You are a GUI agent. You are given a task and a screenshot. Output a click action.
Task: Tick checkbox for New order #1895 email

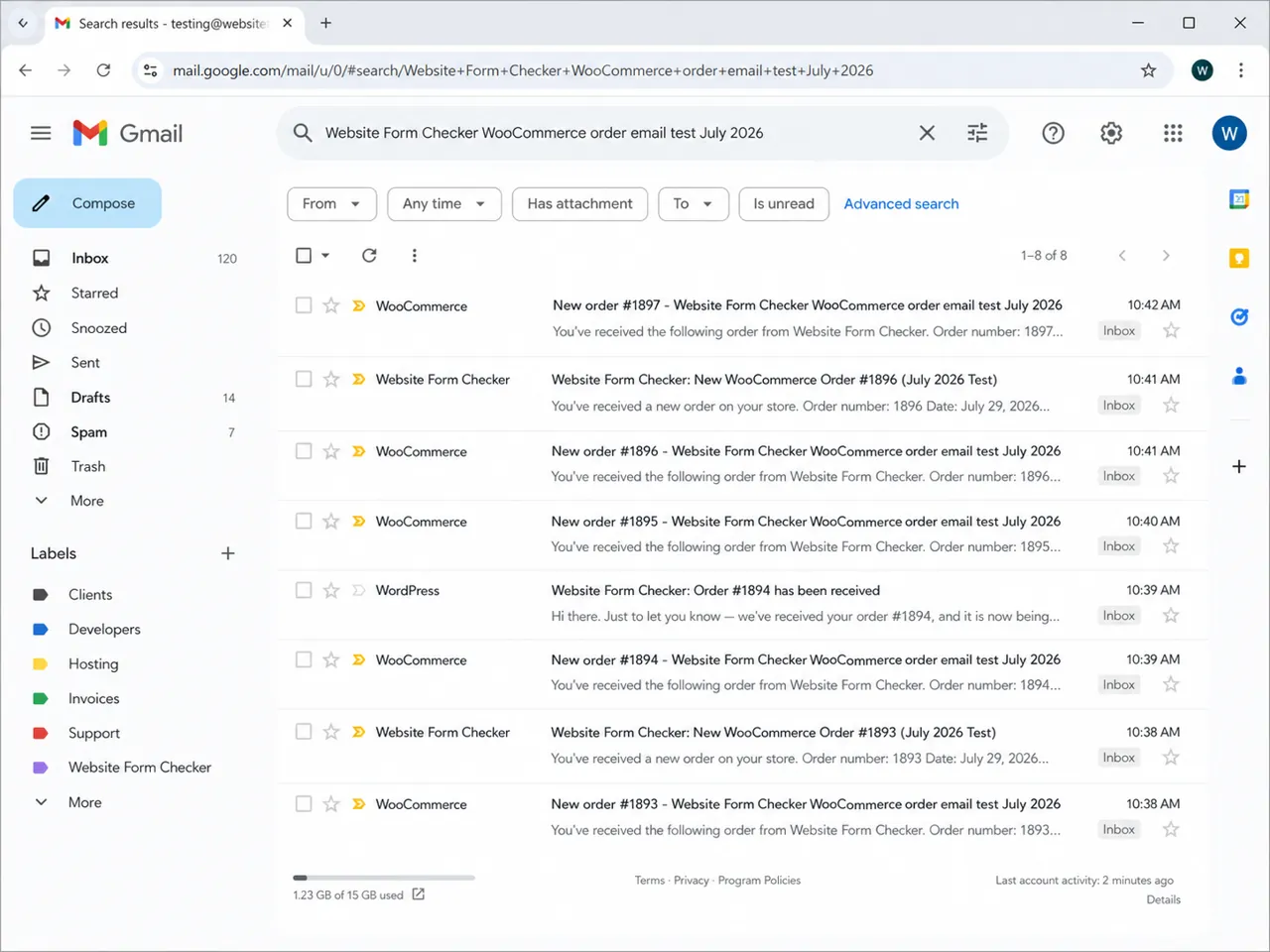click(x=304, y=521)
